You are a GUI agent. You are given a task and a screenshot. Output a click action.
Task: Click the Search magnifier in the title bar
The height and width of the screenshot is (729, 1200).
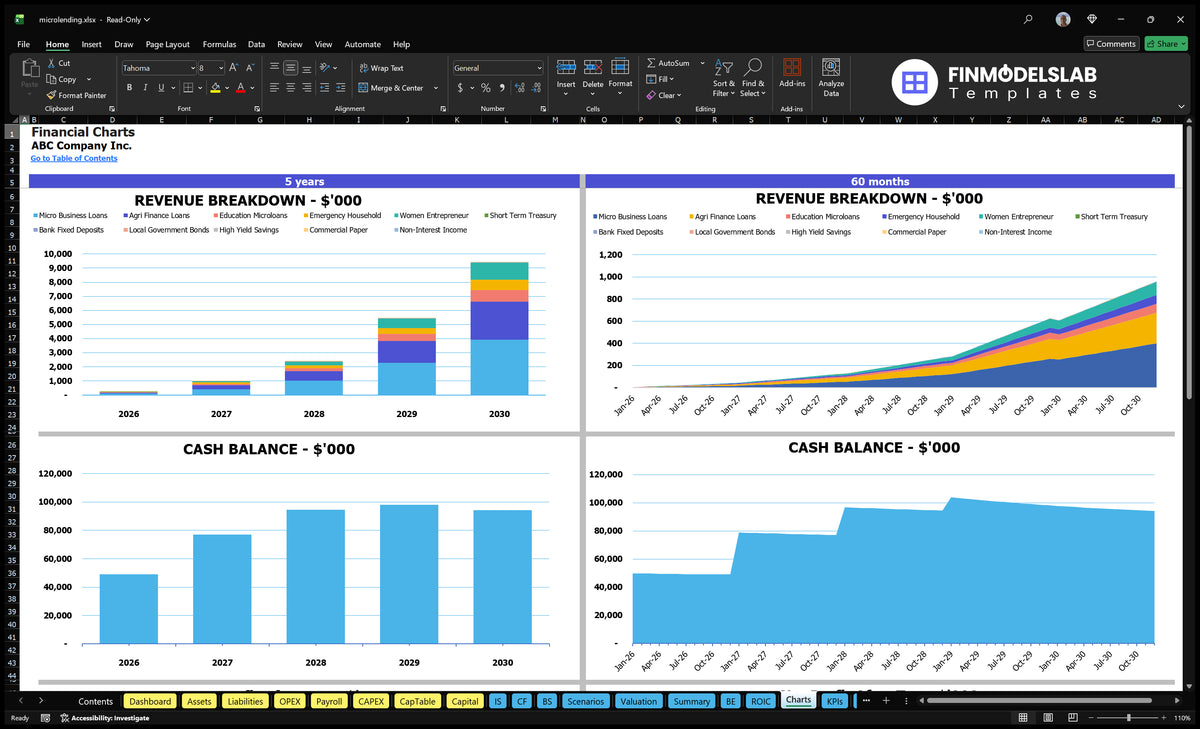click(1028, 19)
